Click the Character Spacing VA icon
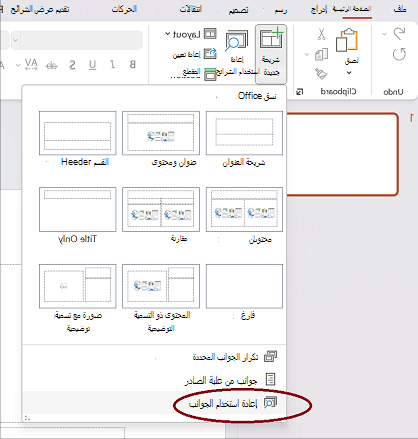Viewport: 418px width, 439px height. tap(31, 65)
